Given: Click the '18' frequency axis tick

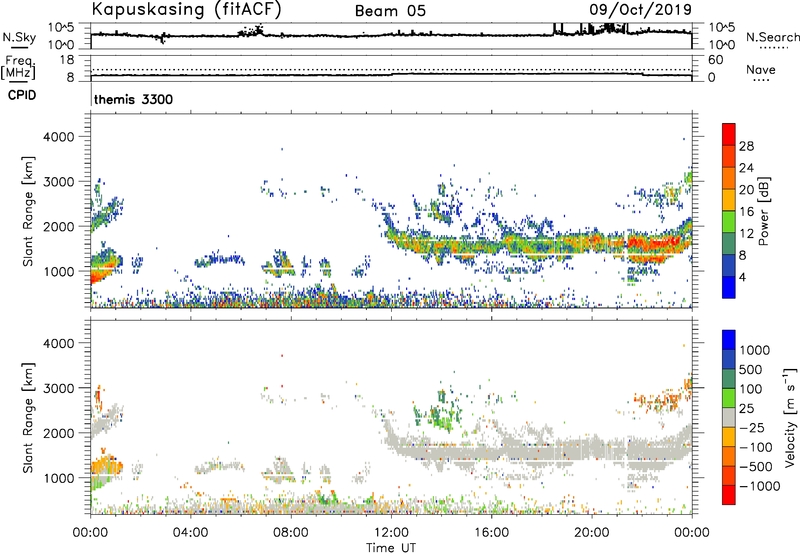Looking at the screenshot, I should click(67, 59).
